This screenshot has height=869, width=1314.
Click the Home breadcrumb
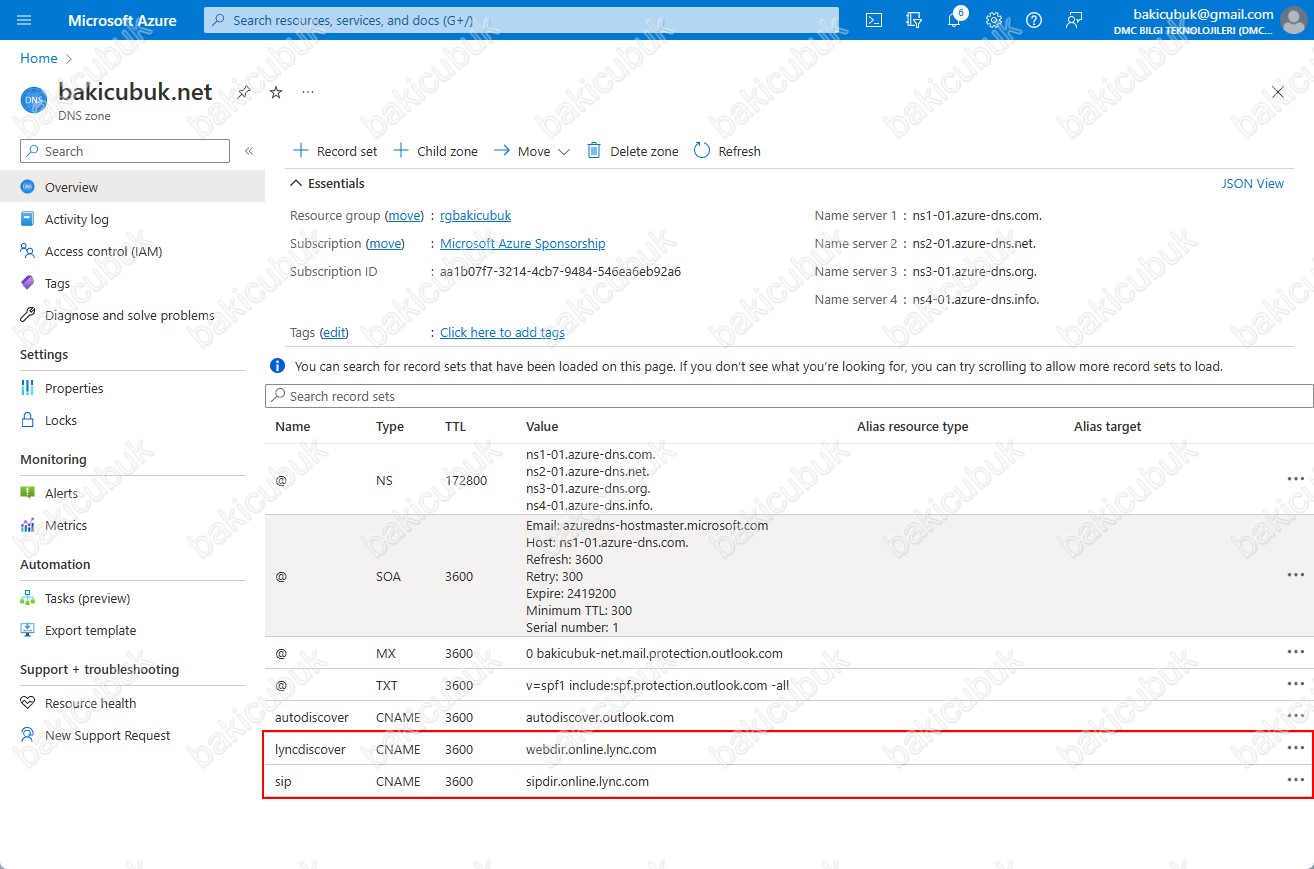coord(39,59)
